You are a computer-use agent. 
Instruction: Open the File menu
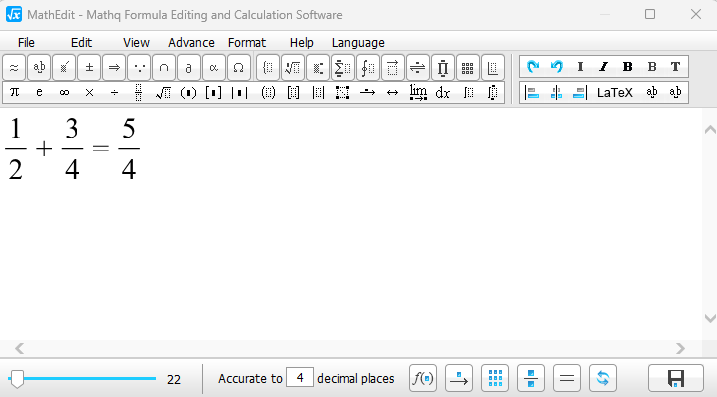tap(26, 43)
